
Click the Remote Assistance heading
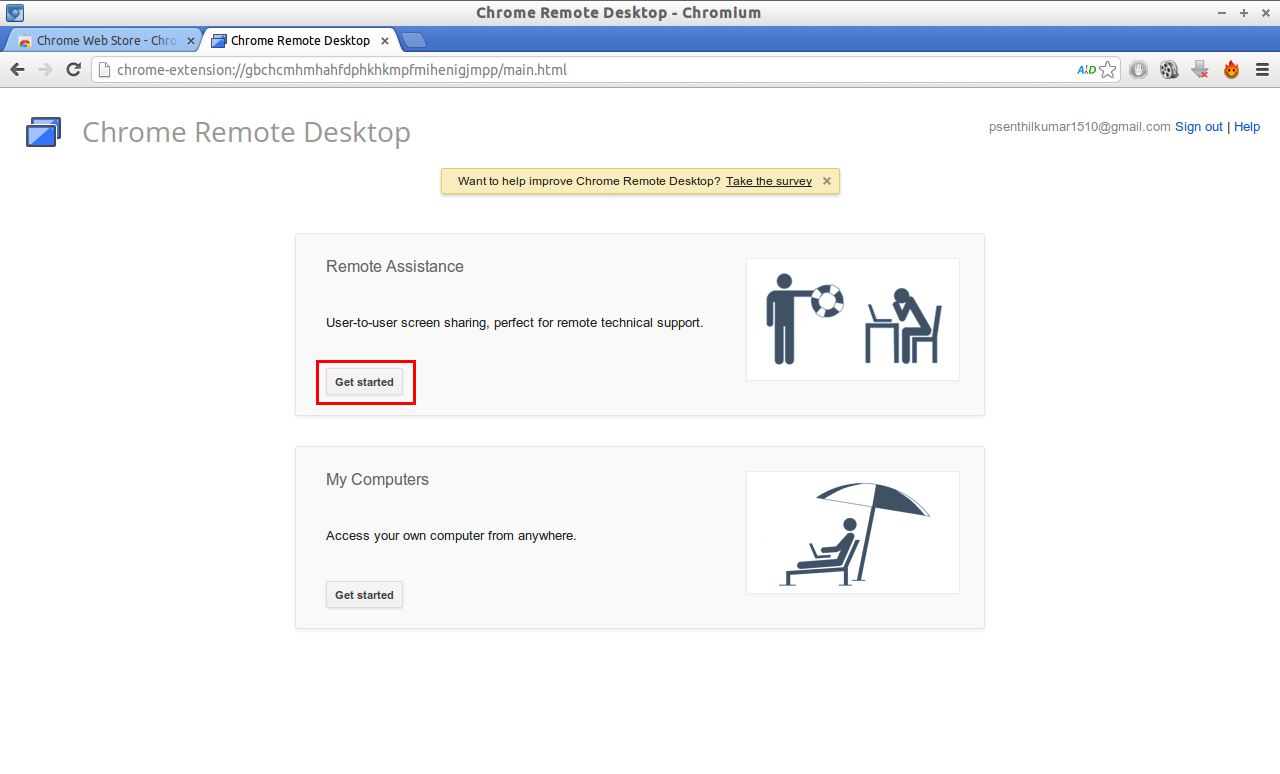(395, 266)
